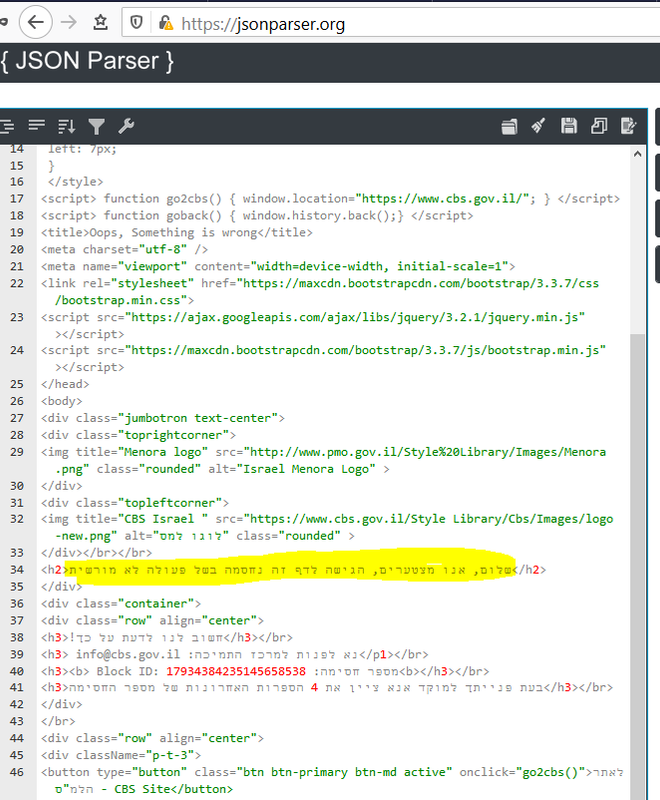Click the edit document pencil icon
Viewport: 660px width, 800px height.
pos(628,126)
